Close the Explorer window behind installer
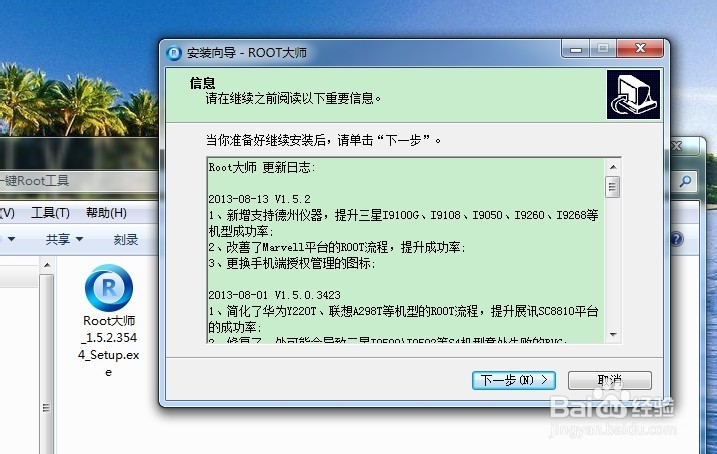Screen dimensions: 717x454 click(x=678, y=146)
